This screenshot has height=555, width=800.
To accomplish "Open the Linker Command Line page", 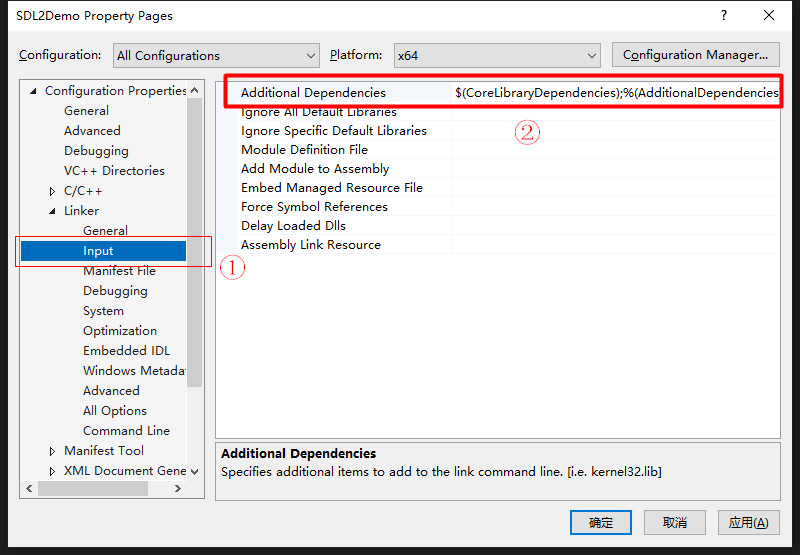I will 126,431.
